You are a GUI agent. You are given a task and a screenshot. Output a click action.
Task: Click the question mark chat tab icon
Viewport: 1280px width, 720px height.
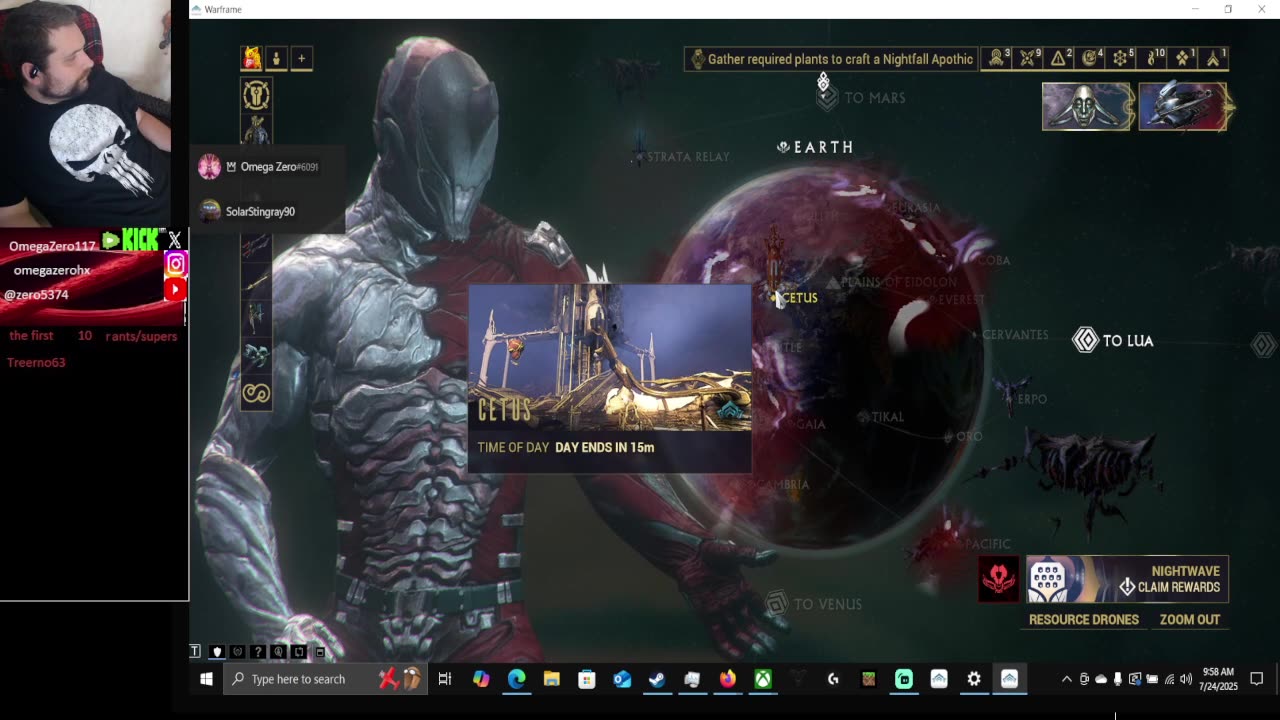click(258, 652)
